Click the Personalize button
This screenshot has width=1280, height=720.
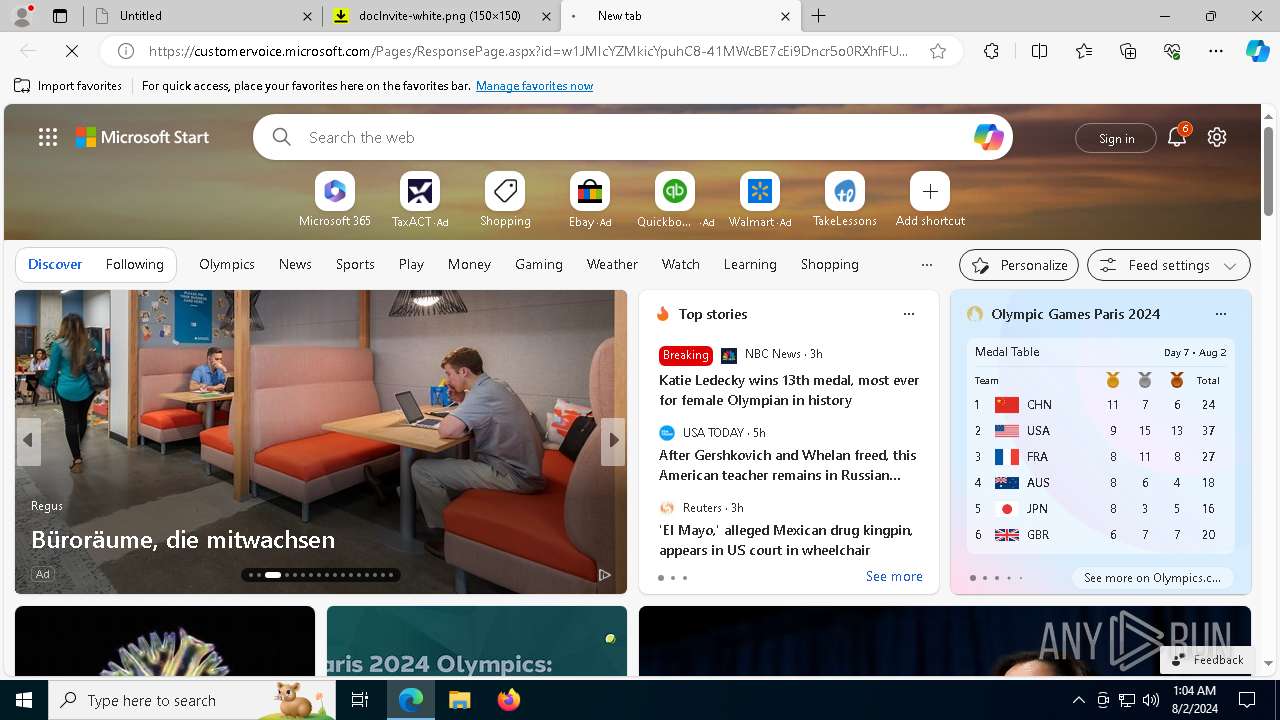(x=1019, y=265)
